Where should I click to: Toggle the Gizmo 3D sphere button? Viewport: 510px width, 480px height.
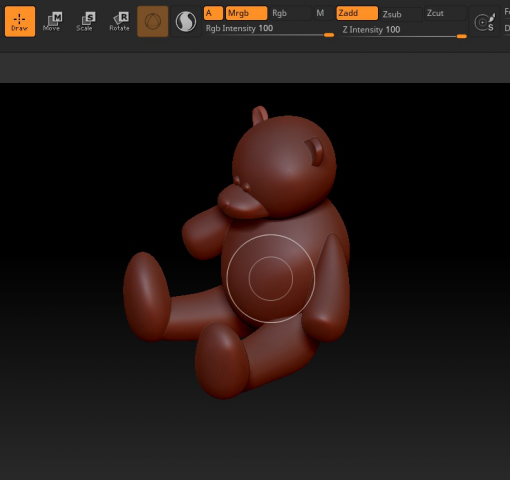(x=153, y=21)
